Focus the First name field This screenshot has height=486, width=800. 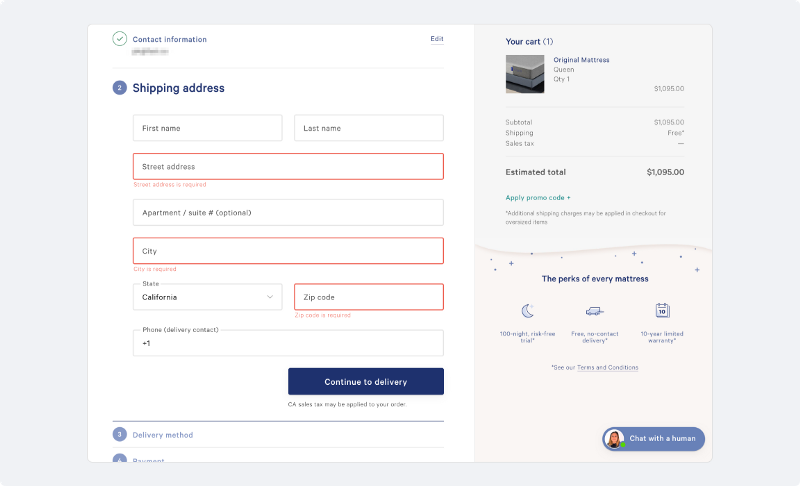(x=208, y=128)
